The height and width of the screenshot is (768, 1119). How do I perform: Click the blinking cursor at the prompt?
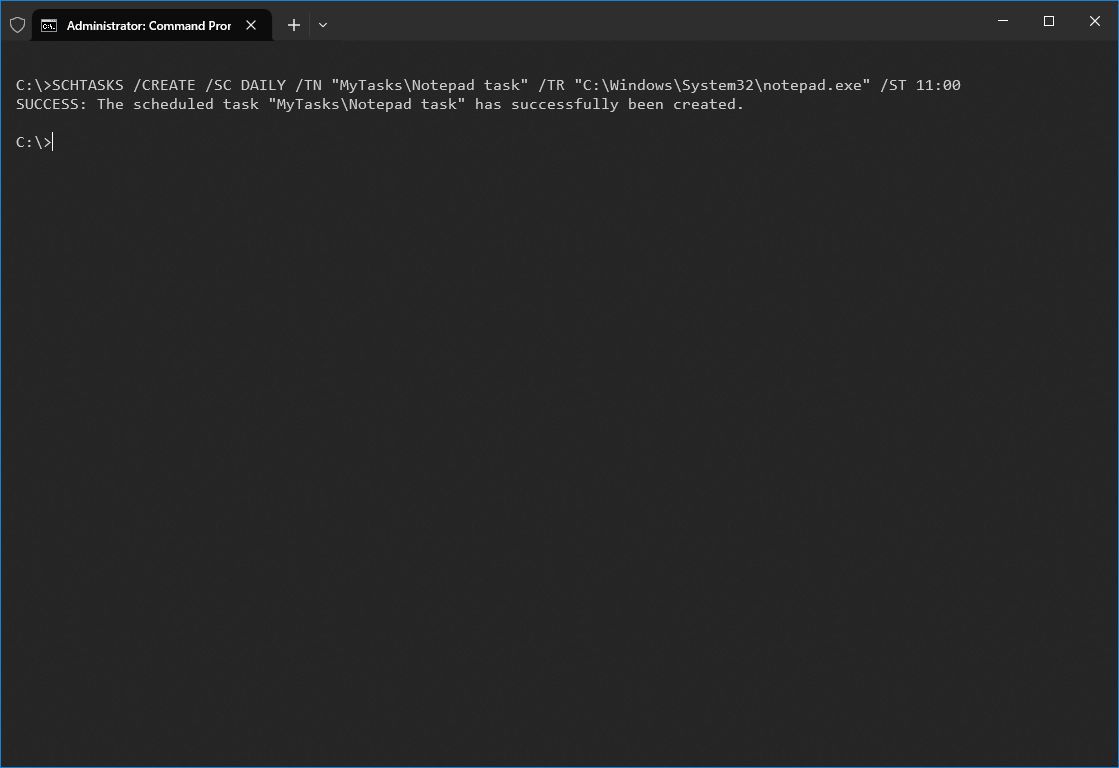click(x=53, y=142)
